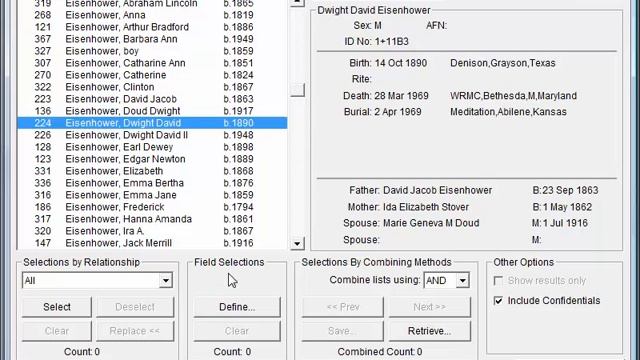Viewport: 640px width, 360px height.
Task: Click birth place Denison,Grayson,Texas
Action: (x=503, y=63)
